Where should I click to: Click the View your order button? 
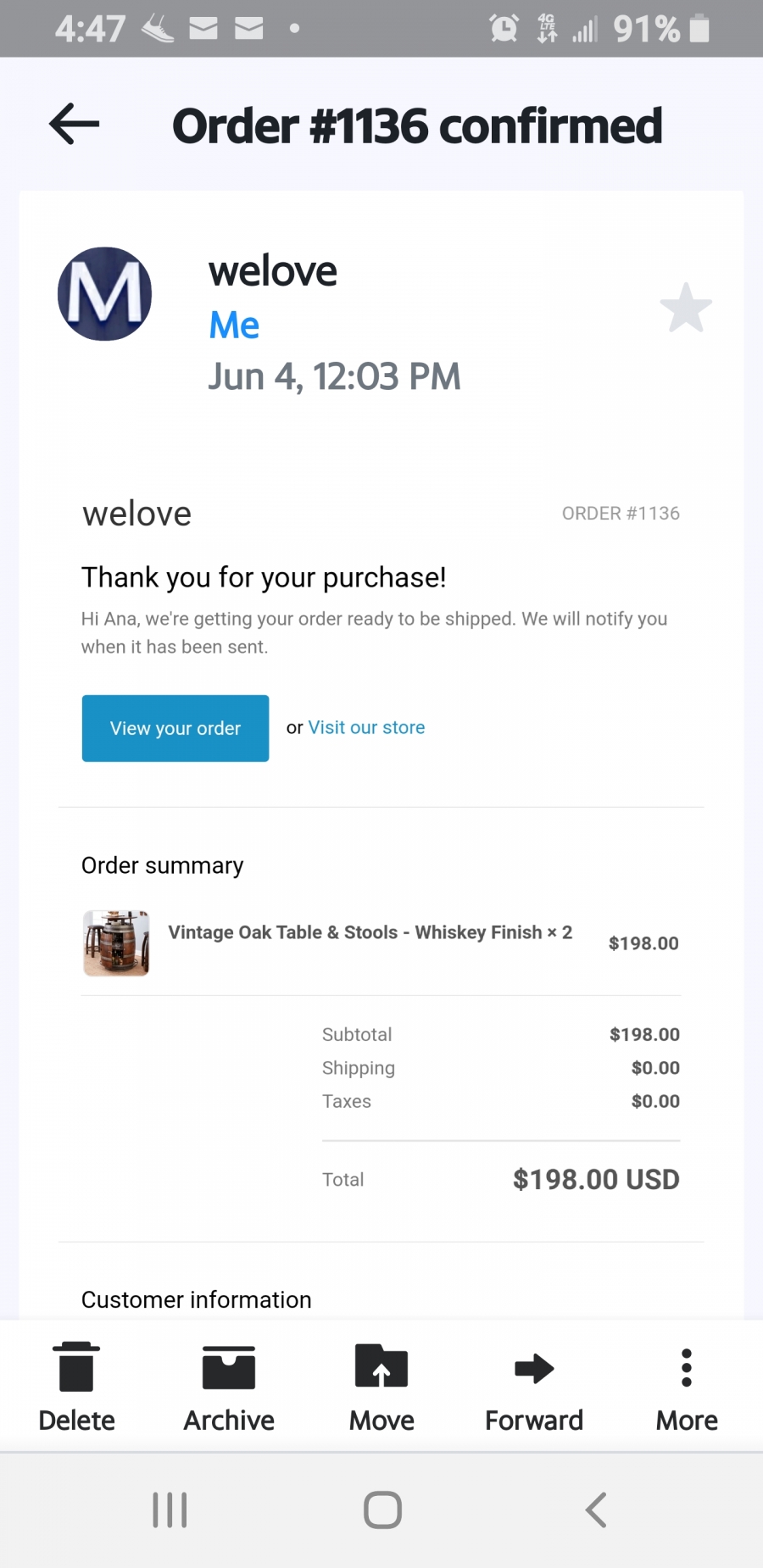[175, 728]
